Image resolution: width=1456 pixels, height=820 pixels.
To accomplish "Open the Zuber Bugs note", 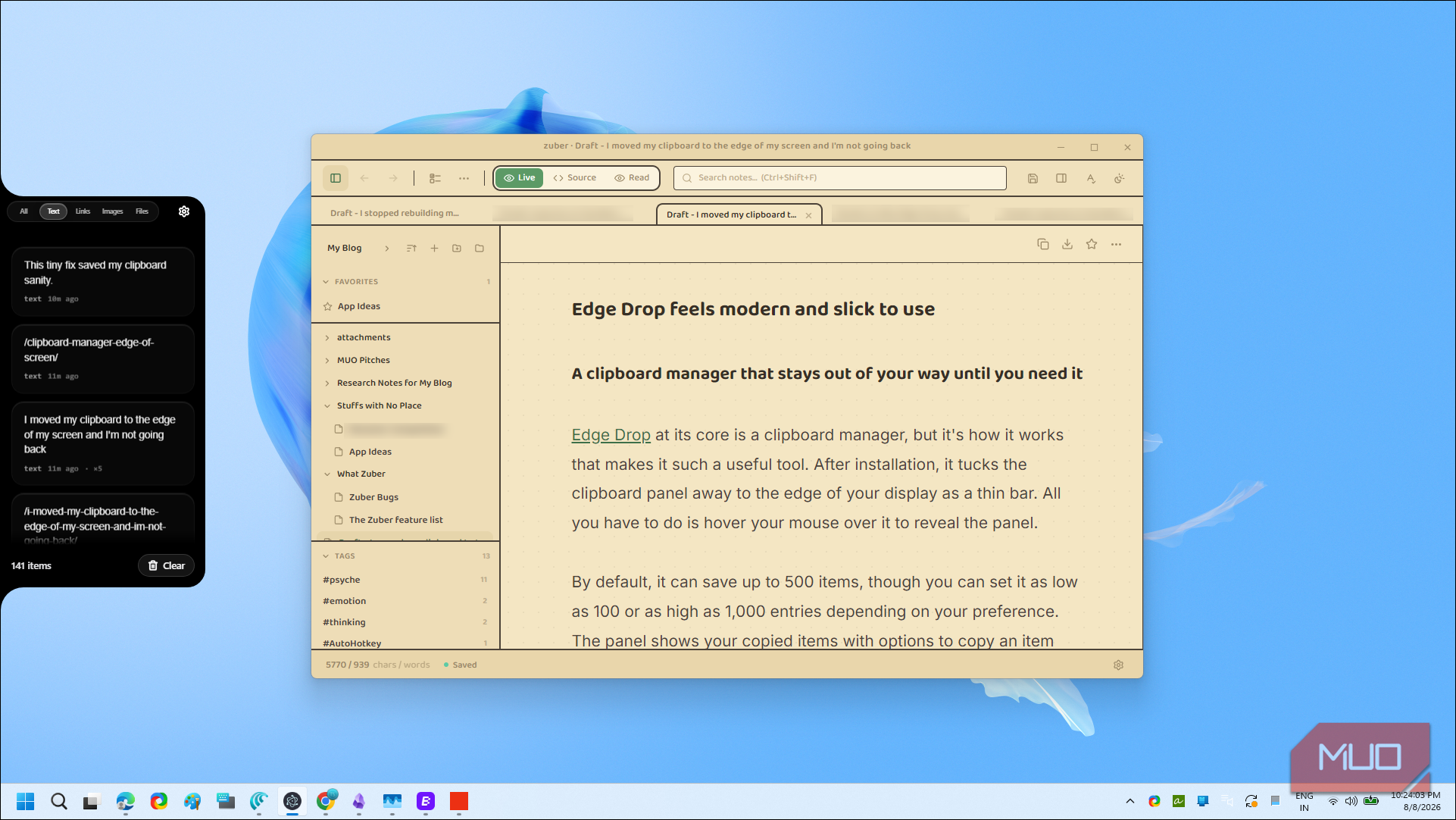I will [373, 497].
